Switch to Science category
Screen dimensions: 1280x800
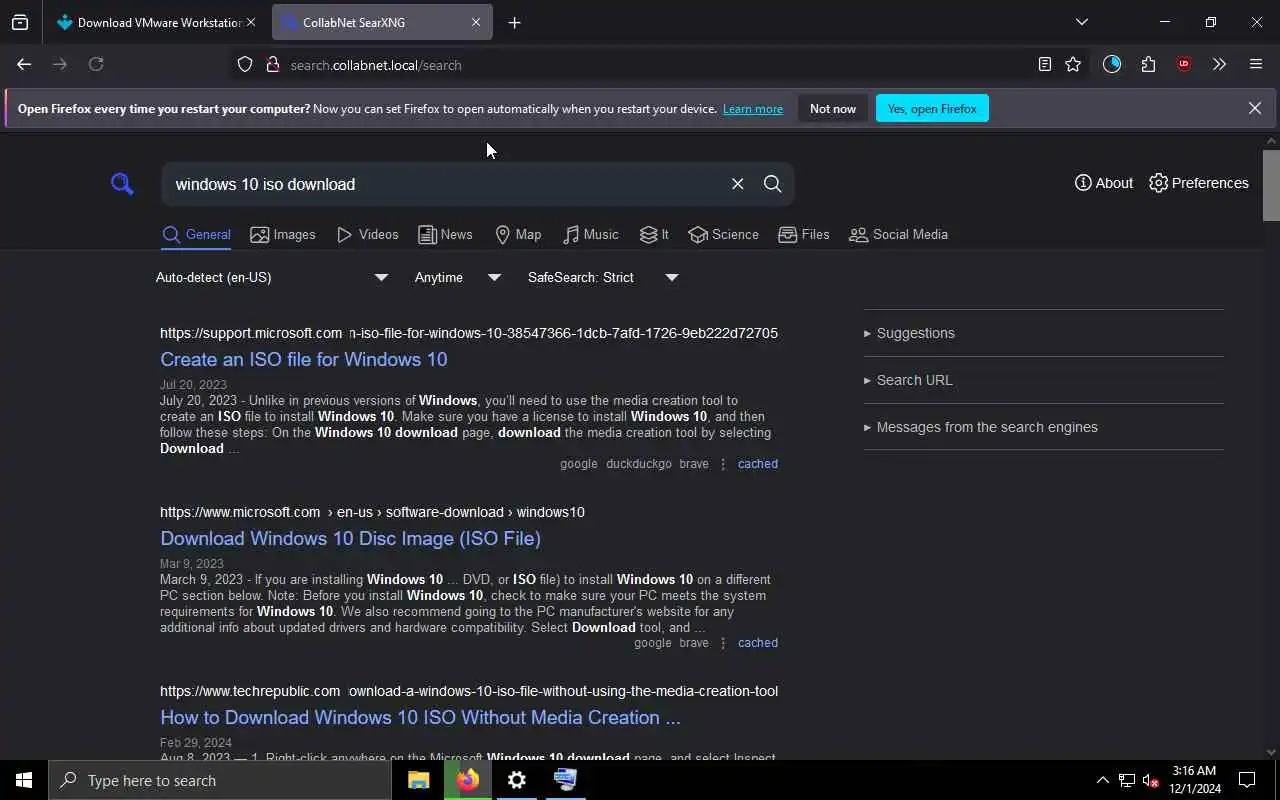tap(723, 235)
